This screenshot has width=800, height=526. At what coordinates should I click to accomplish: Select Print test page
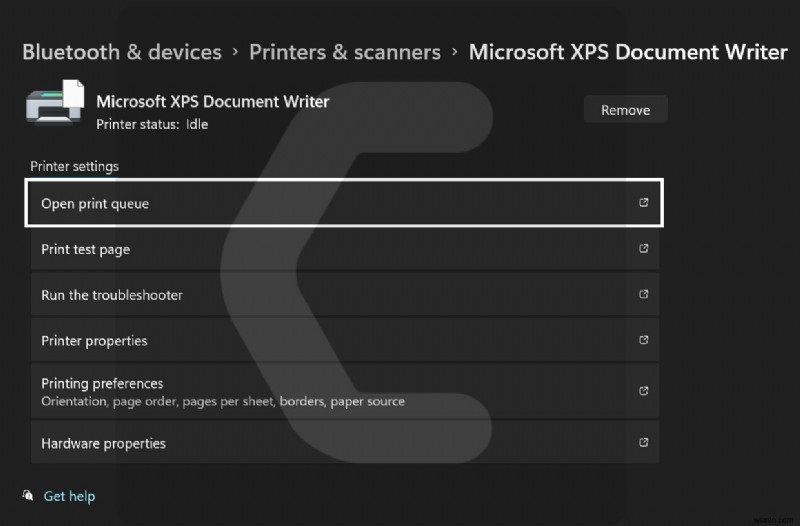[x=345, y=249]
